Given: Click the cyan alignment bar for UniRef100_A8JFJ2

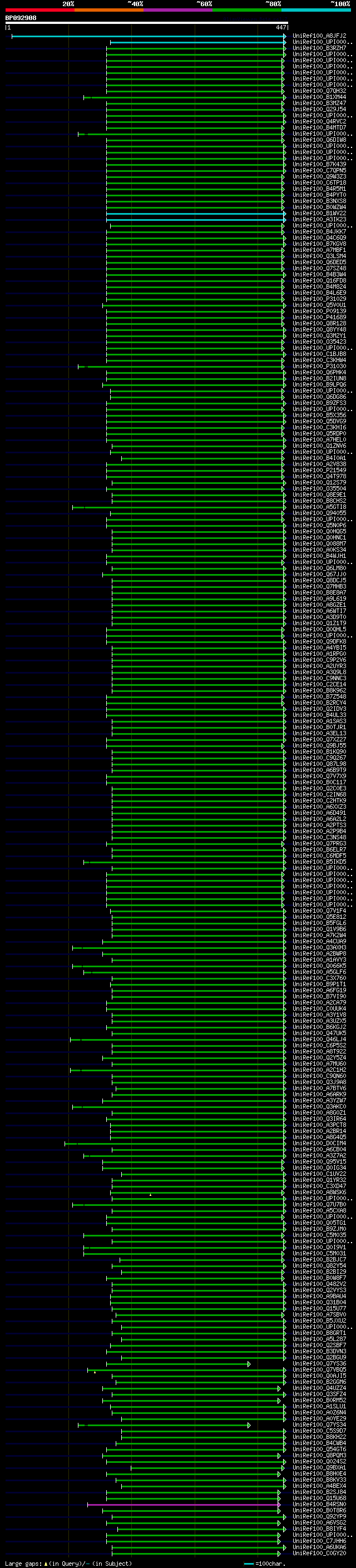Looking at the screenshot, I should tap(149, 37).
